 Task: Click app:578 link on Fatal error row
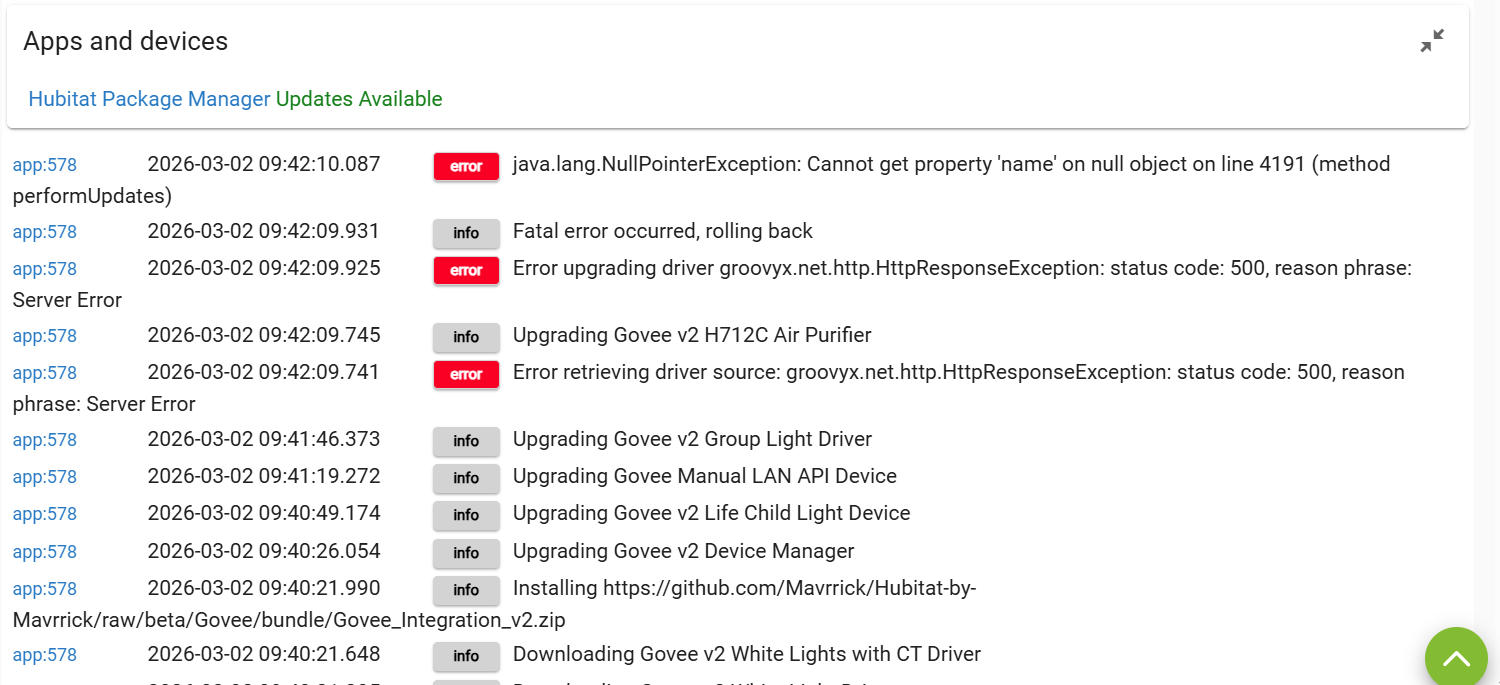click(x=45, y=232)
